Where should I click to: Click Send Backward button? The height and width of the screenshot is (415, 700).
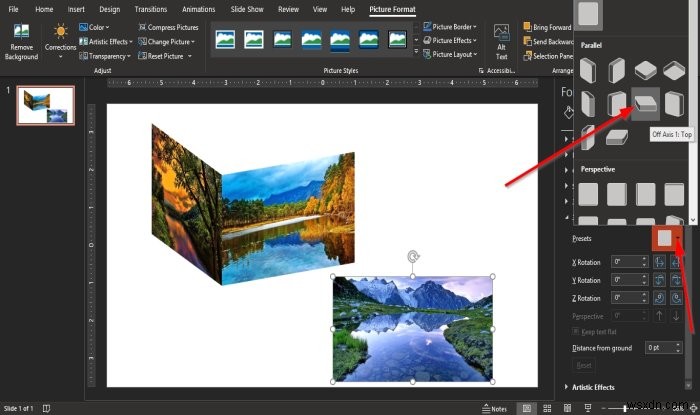click(x=548, y=42)
